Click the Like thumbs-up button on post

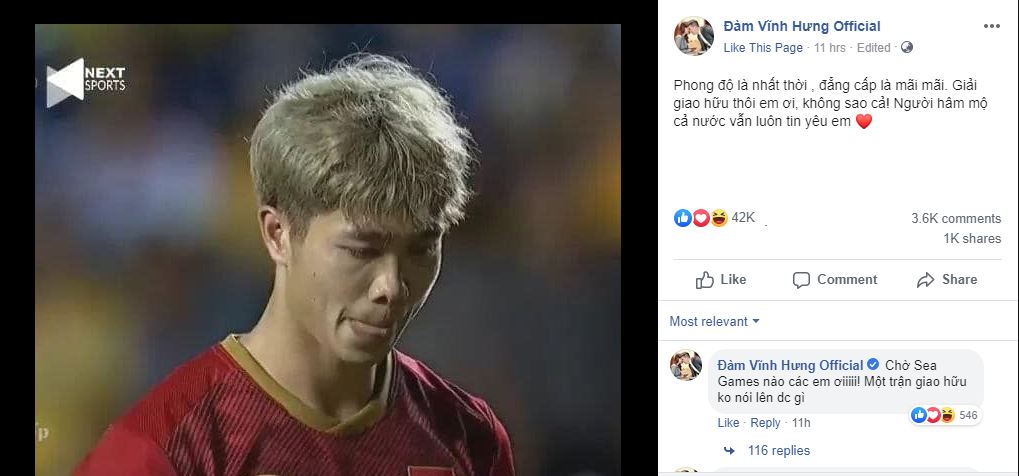[721, 280]
